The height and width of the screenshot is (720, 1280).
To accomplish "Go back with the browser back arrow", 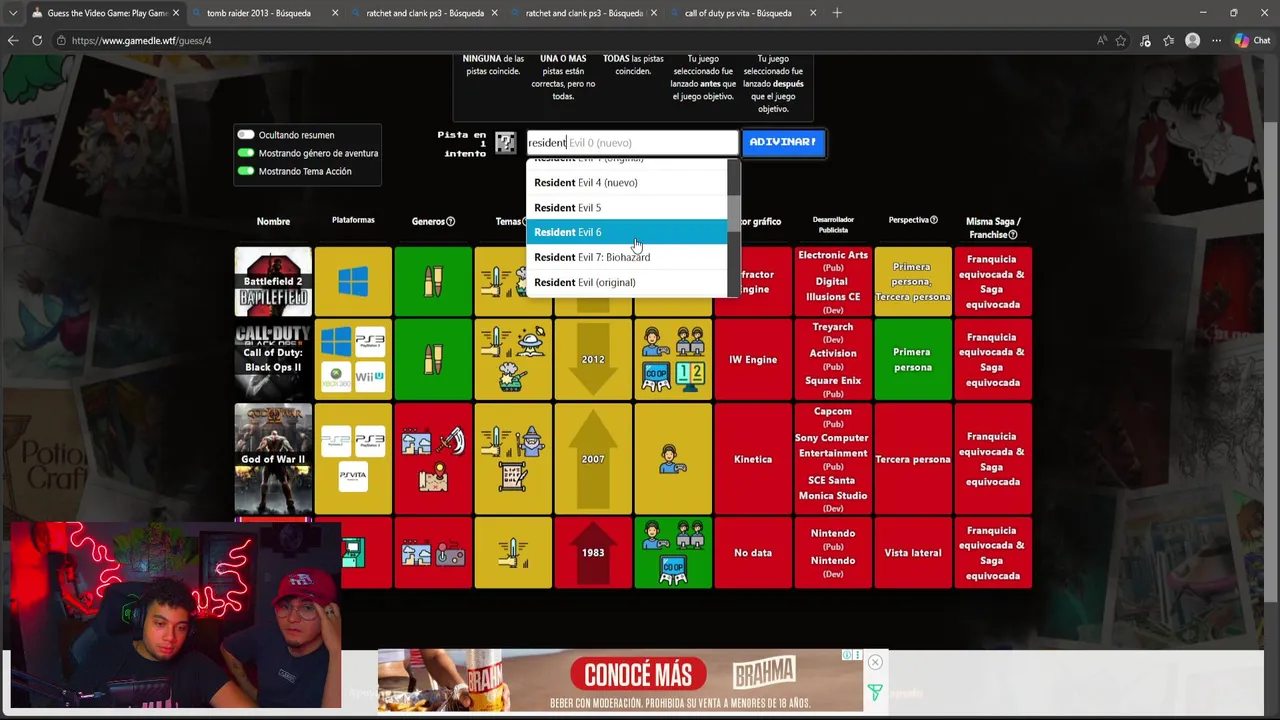I will (x=13, y=40).
